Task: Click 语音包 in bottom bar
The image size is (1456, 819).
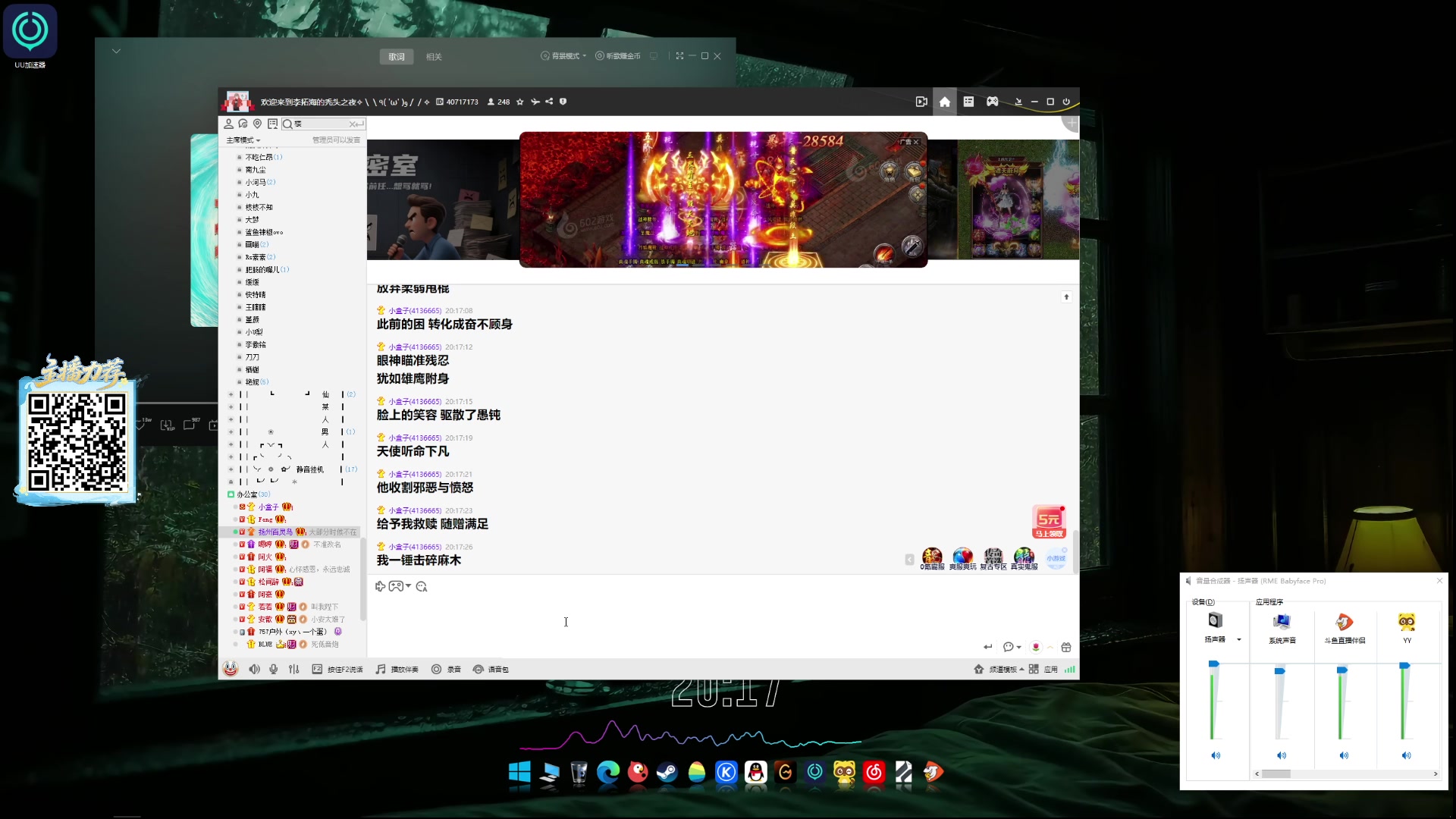Action: (491, 670)
